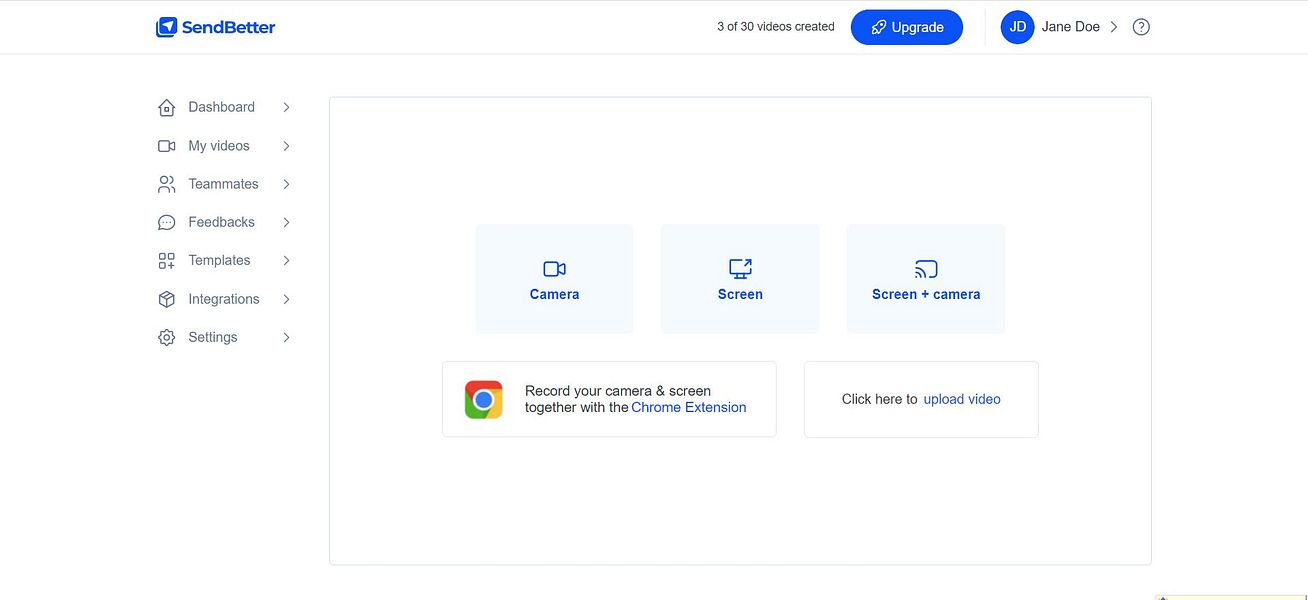The height and width of the screenshot is (600, 1308).
Task: Click the Jane Doe user name
Action: coord(1071,27)
